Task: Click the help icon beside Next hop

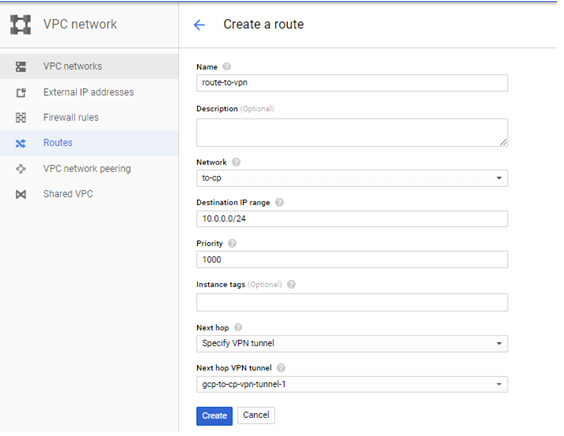Action: point(238,327)
